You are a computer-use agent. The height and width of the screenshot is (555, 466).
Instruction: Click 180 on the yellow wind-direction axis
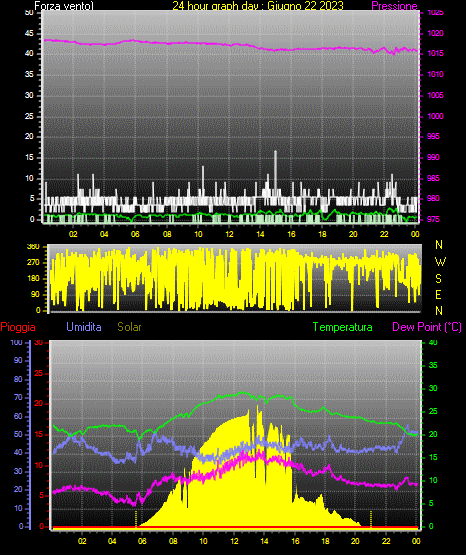tap(33, 279)
